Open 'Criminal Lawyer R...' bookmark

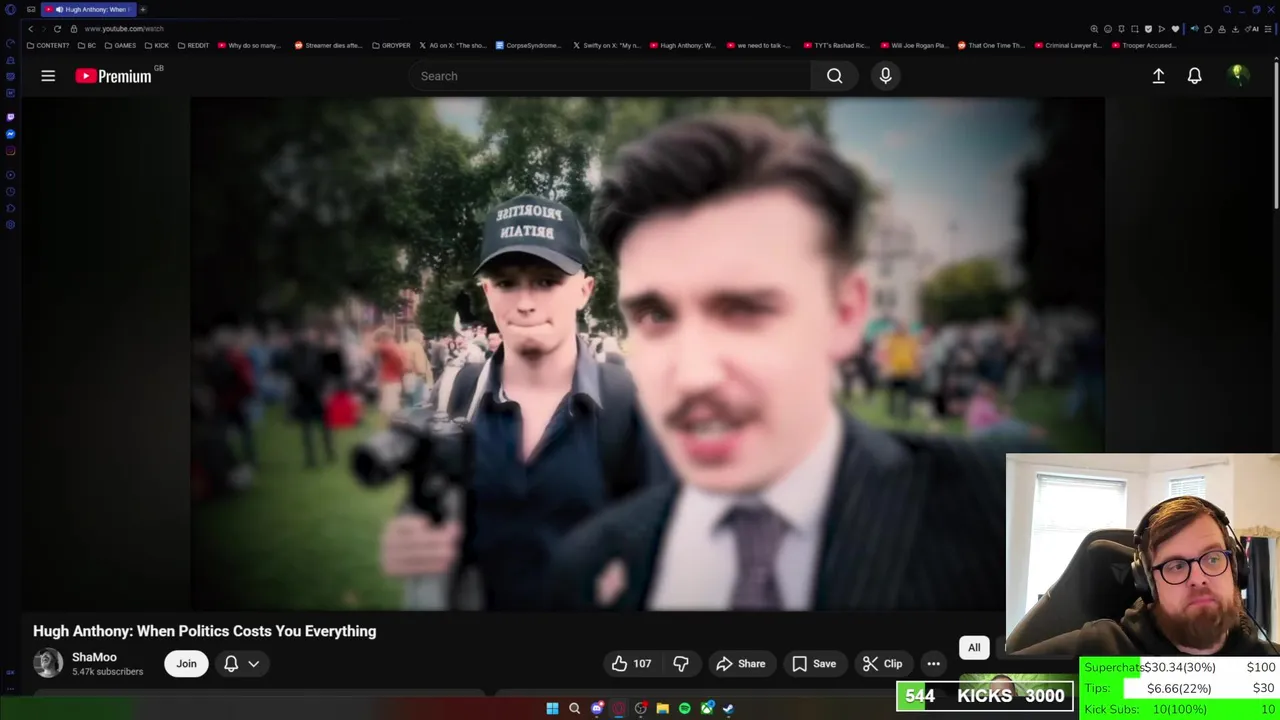click(x=1068, y=45)
